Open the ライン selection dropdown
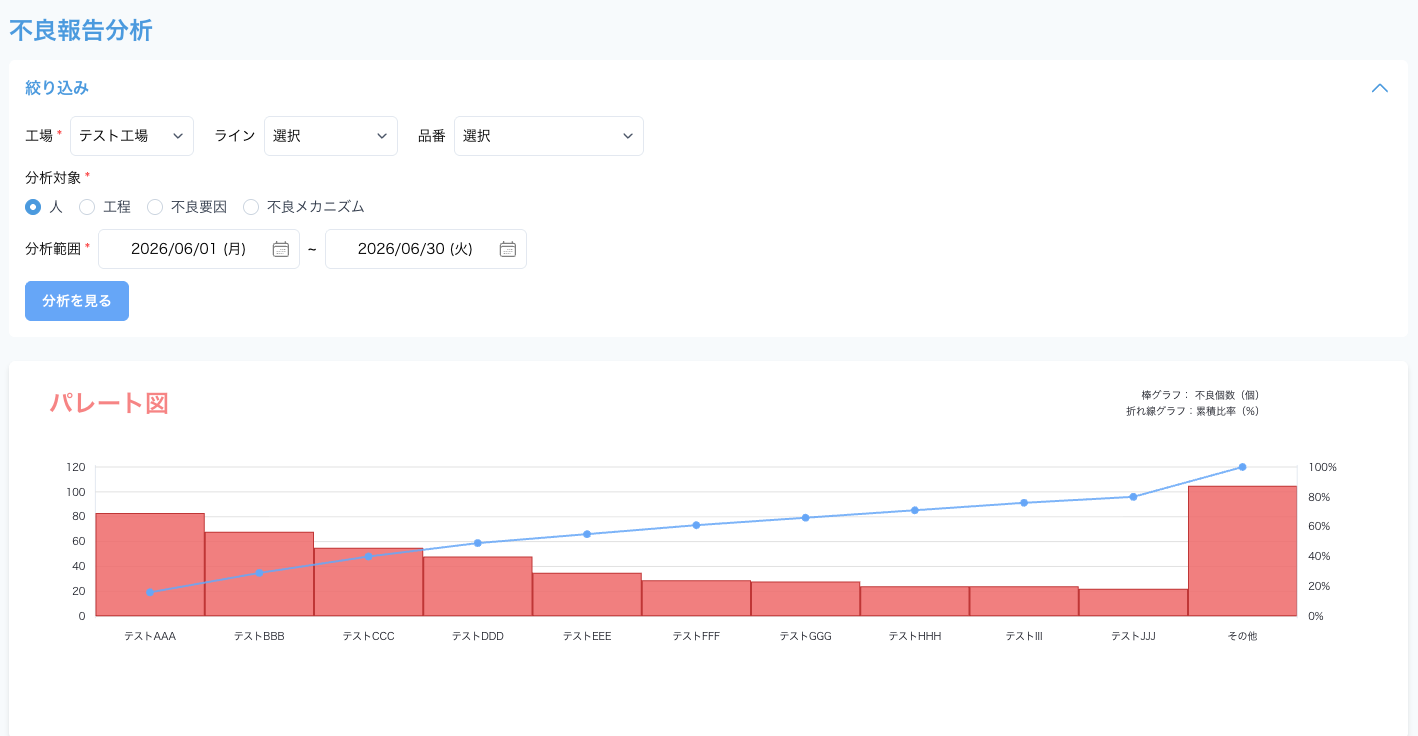The height and width of the screenshot is (736, 1418). [331, 136]
